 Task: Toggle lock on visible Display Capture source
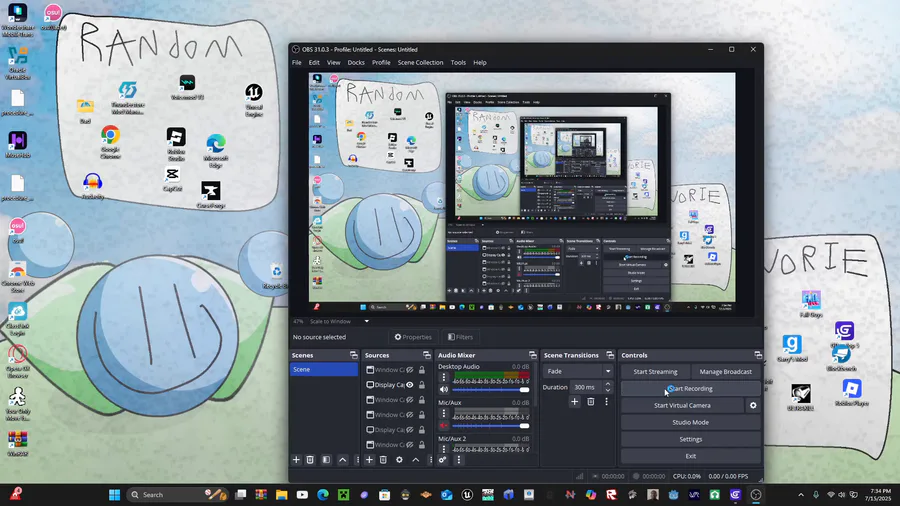(422, 385)
